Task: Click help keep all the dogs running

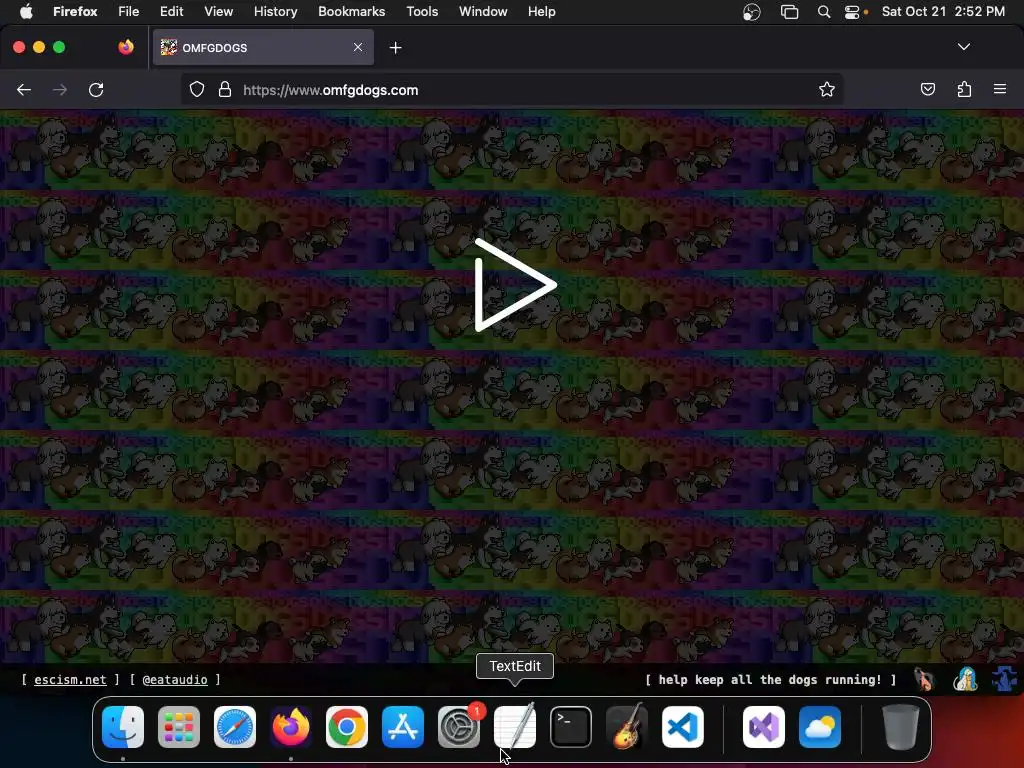Action: [x=770, y=680]
